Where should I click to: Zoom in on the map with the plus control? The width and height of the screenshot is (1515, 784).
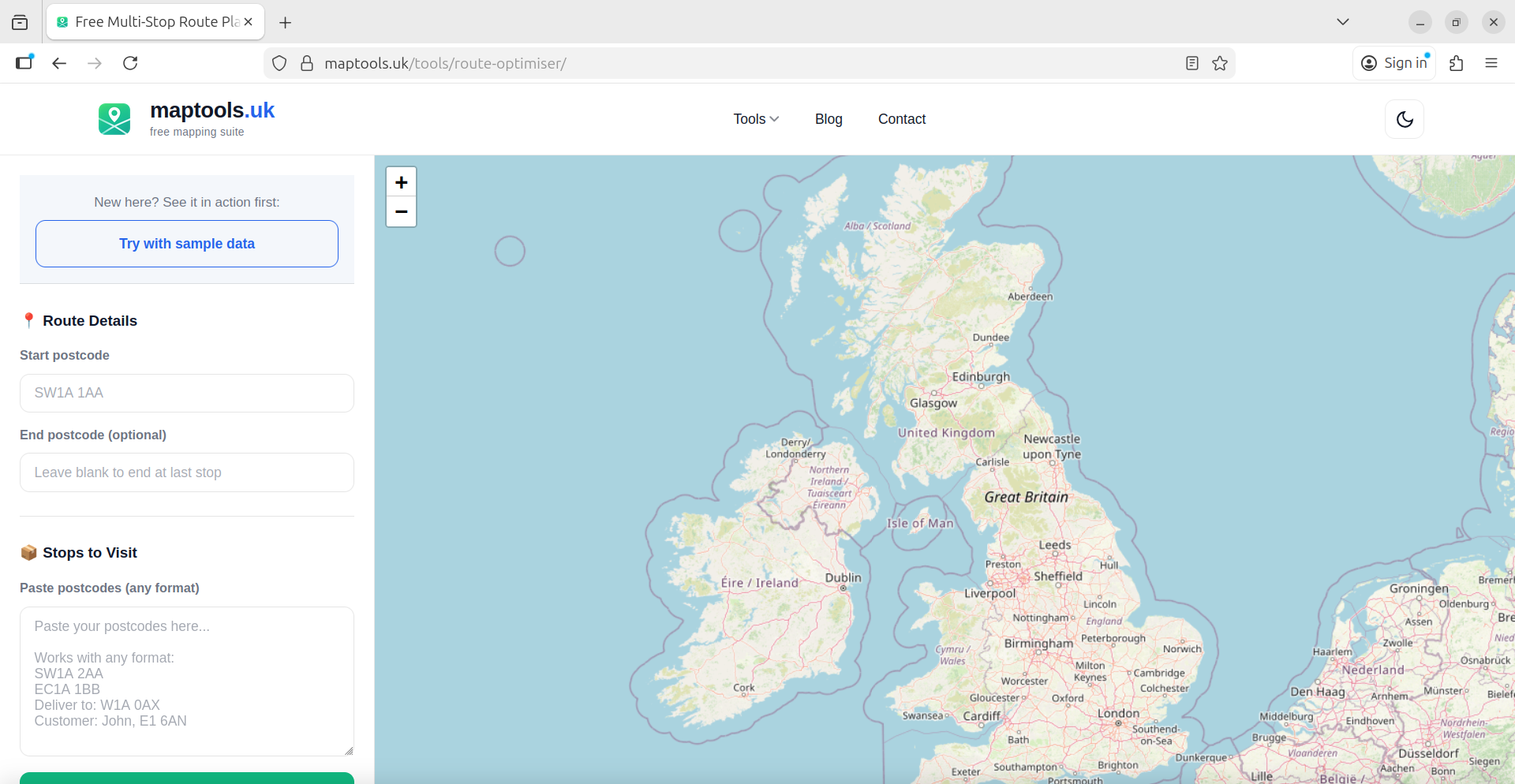(401, 181)
